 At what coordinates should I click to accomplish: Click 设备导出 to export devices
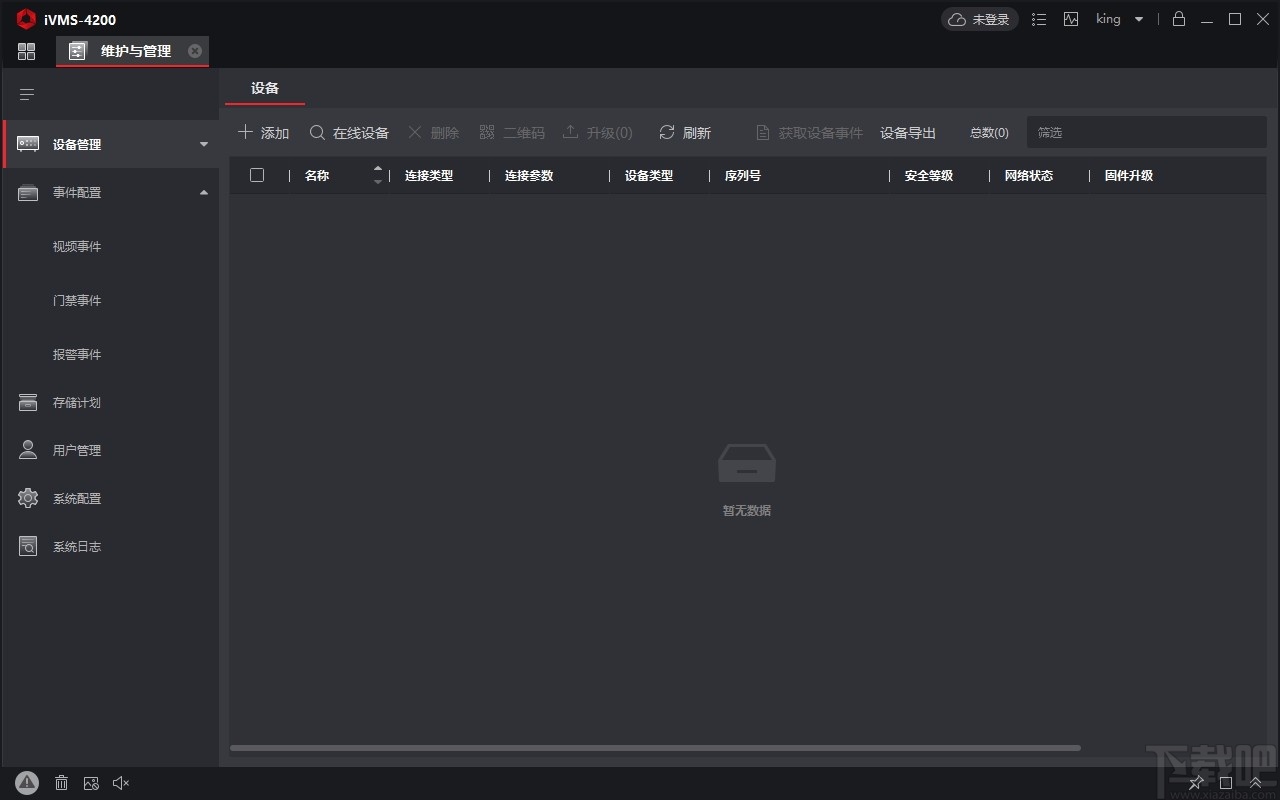906,131
